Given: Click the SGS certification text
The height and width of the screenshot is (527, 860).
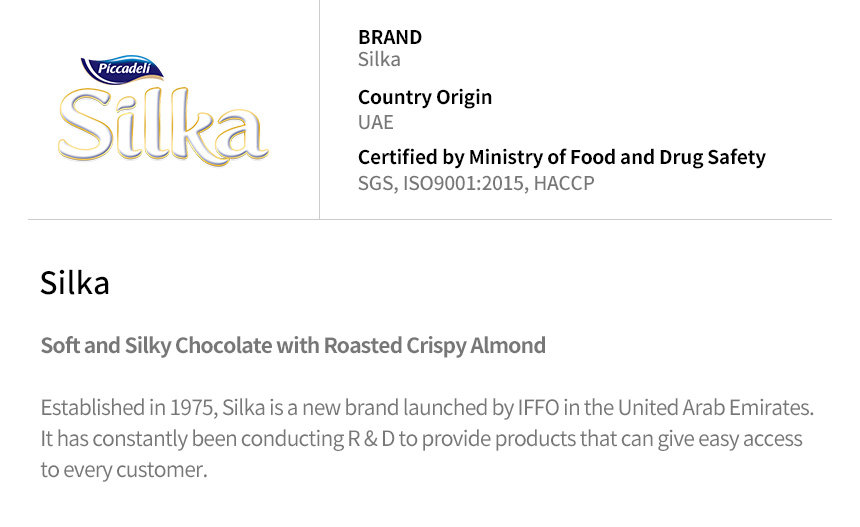Looking at the screenshot, I should [378, 183].
